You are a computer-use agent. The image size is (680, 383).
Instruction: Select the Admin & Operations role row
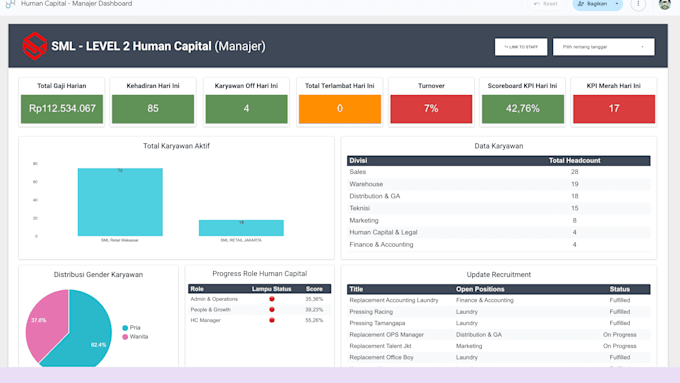coord(259,299)
